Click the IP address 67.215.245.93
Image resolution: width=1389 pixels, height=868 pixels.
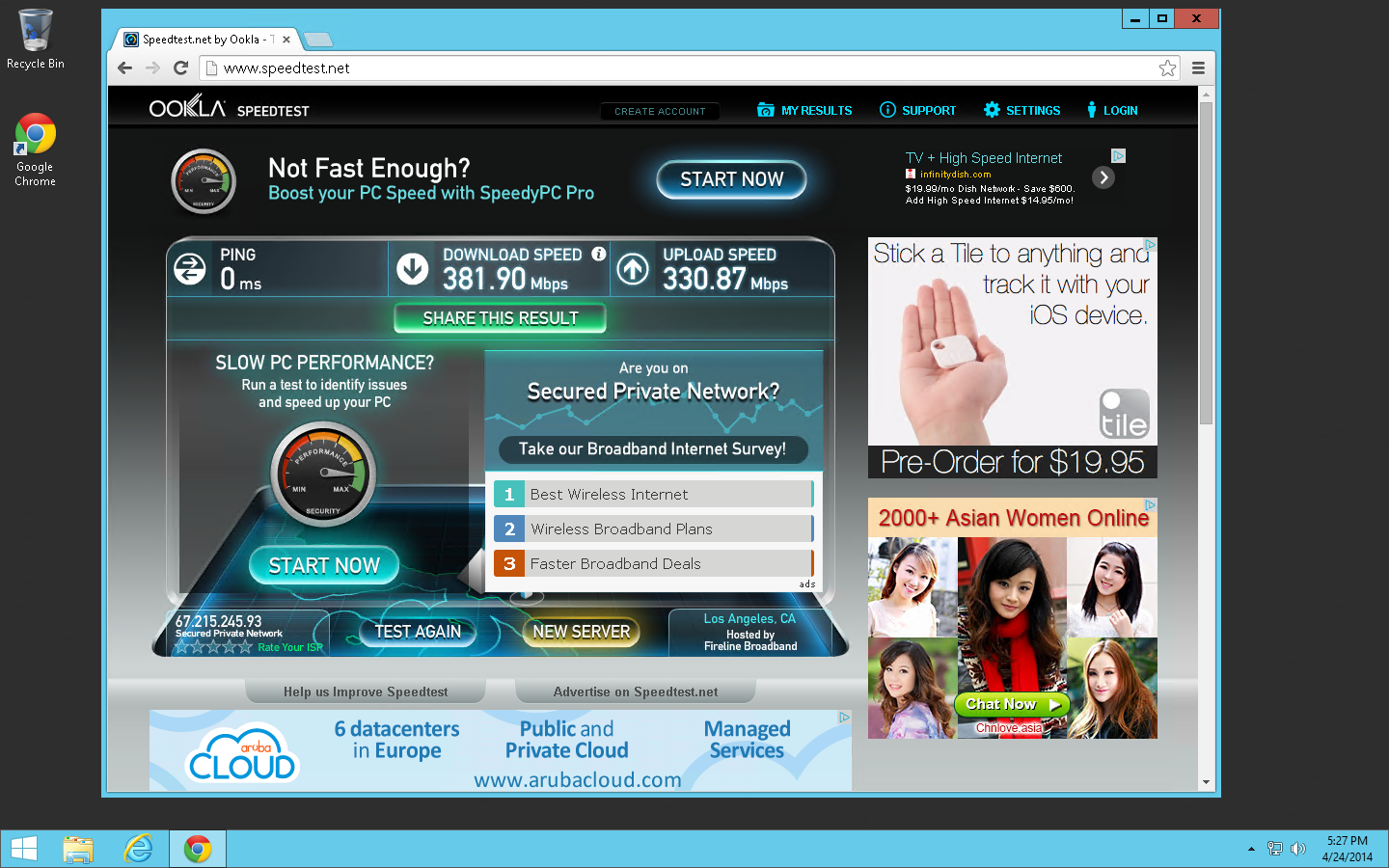(x=218, y=621)
